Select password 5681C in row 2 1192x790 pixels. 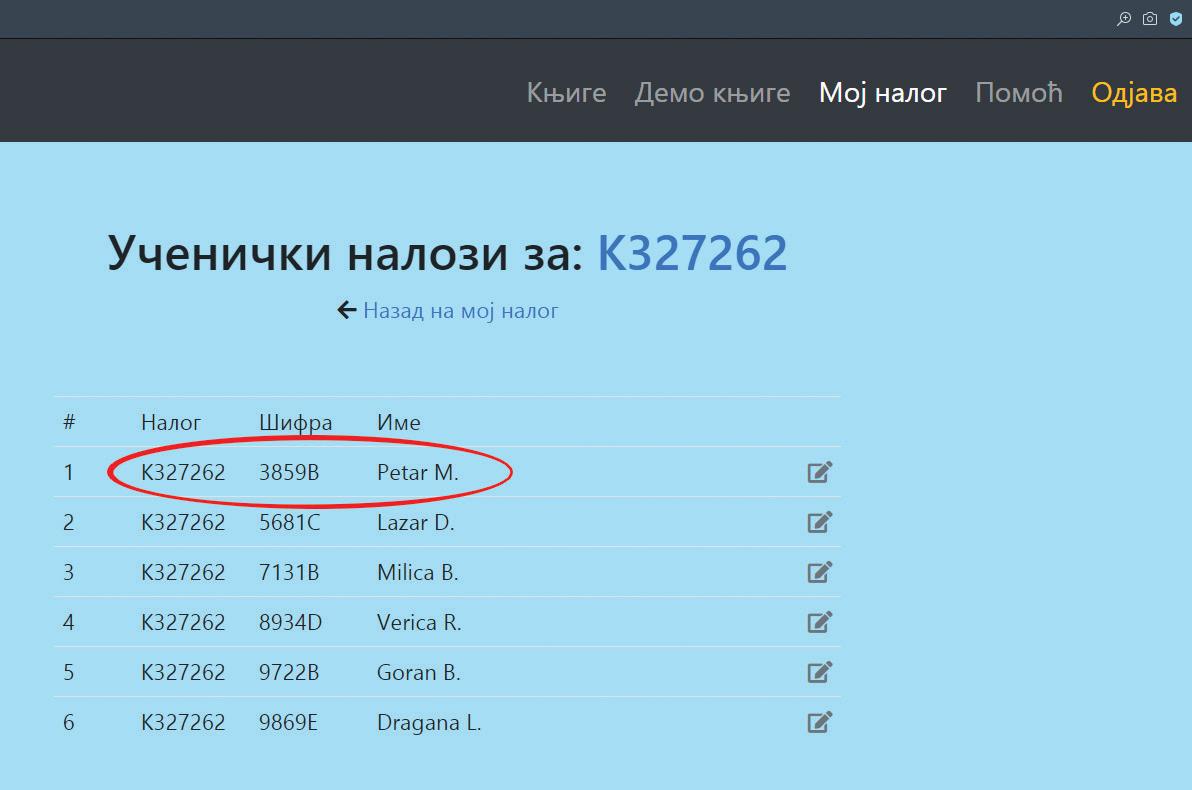coord(290,523)
